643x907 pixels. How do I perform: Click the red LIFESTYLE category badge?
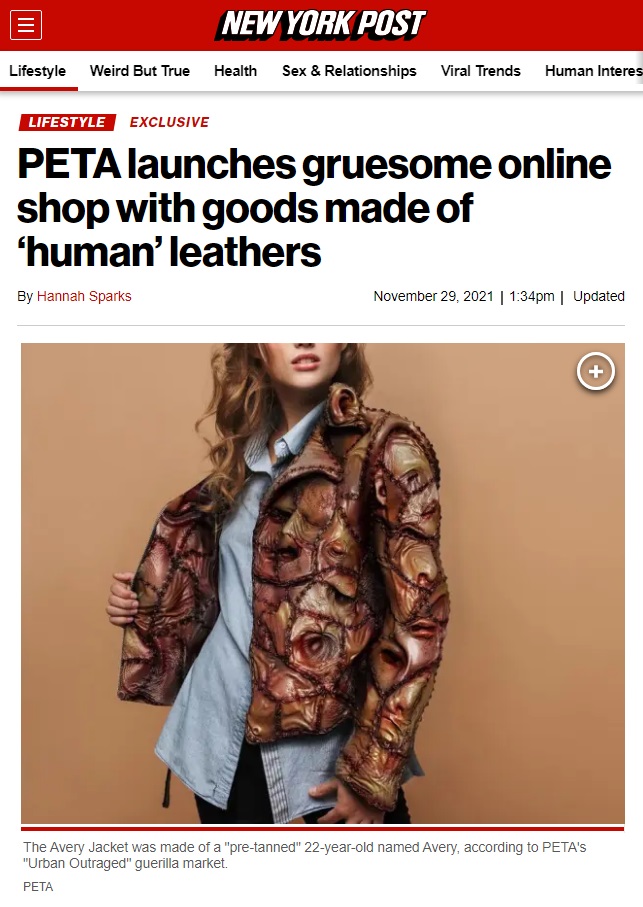click(x=67, y=122)
